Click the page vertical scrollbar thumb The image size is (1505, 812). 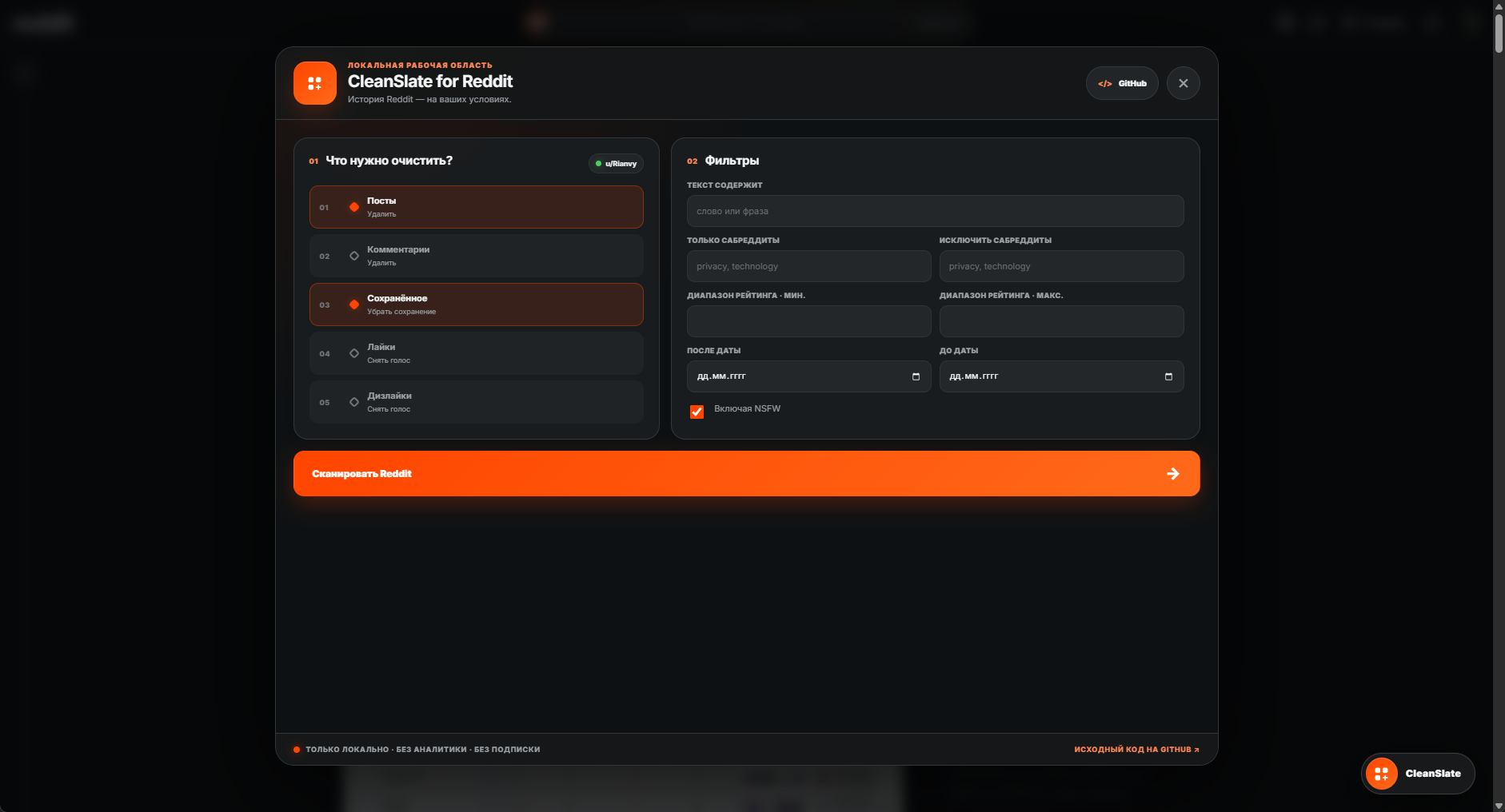[x=1499, y=33]
